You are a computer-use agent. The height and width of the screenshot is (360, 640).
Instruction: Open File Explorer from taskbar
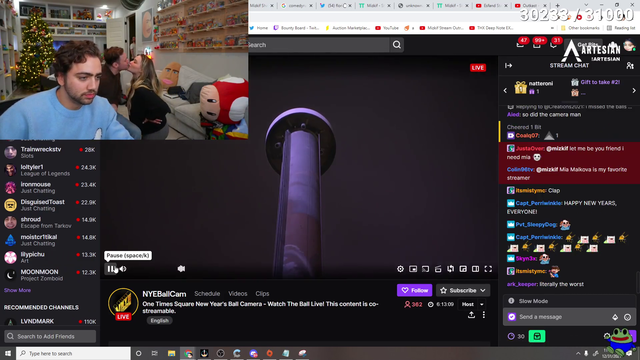click(x=171, y=353)
